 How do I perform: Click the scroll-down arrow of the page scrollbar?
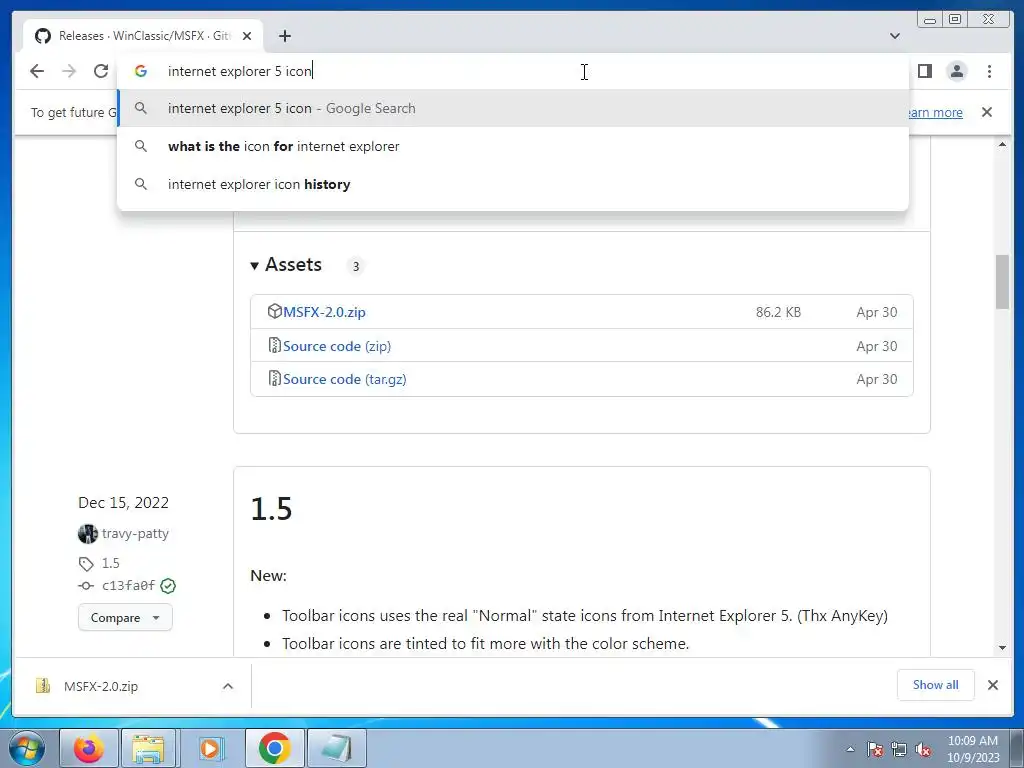click(x=1002, y=648)
